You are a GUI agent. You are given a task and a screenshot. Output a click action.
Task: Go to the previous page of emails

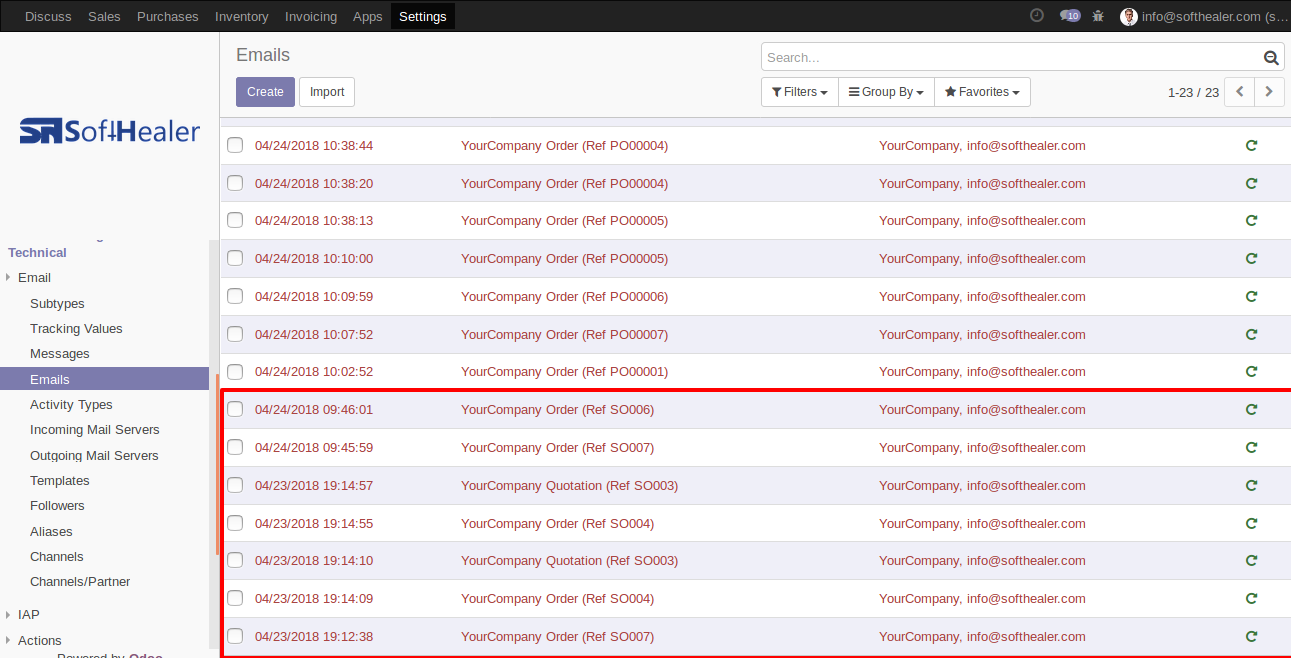pyautogui.click(x=1240, y=92)
